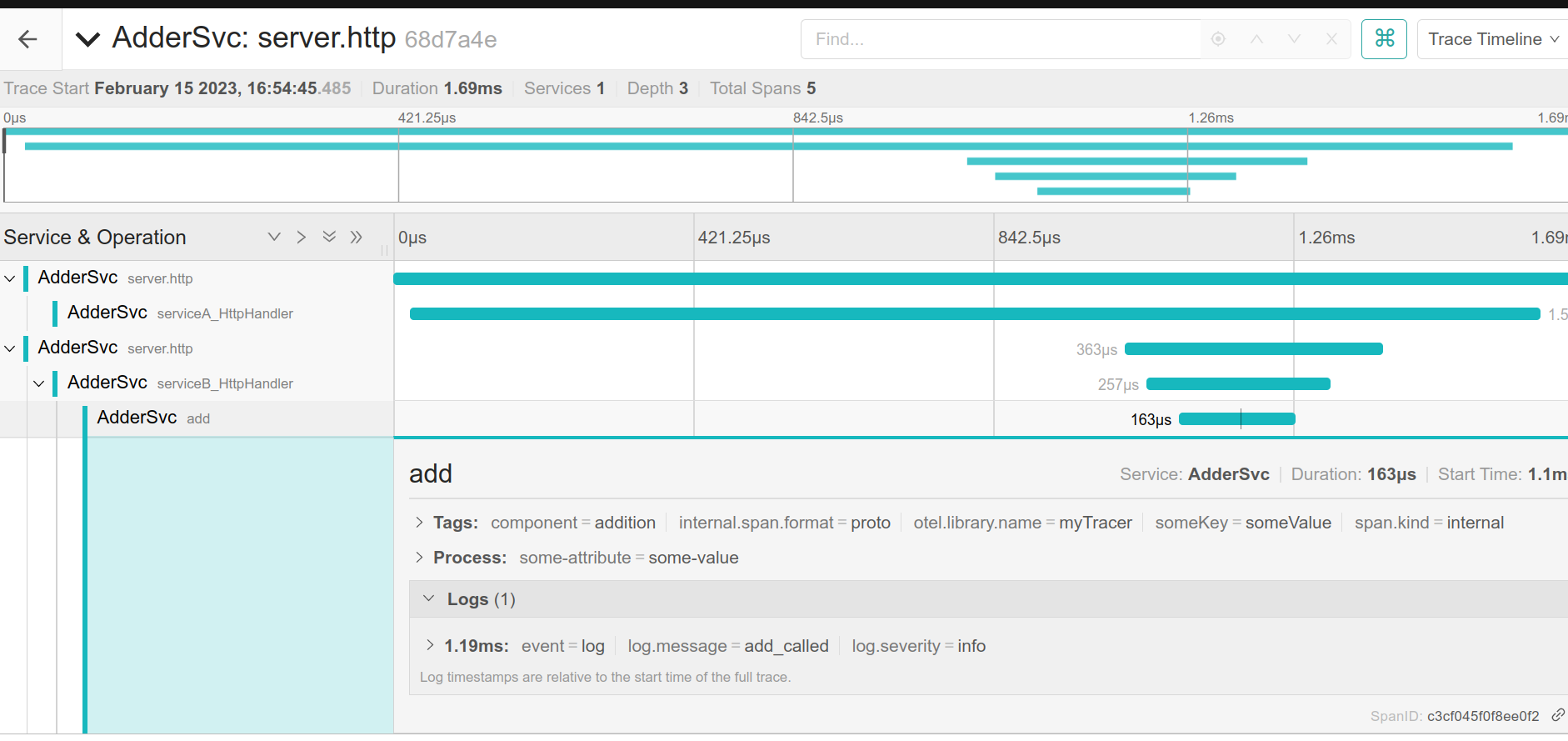Collapse all spans double-chevron icon
Viewport: 1568px width, 741px height.
coord(357,237)
